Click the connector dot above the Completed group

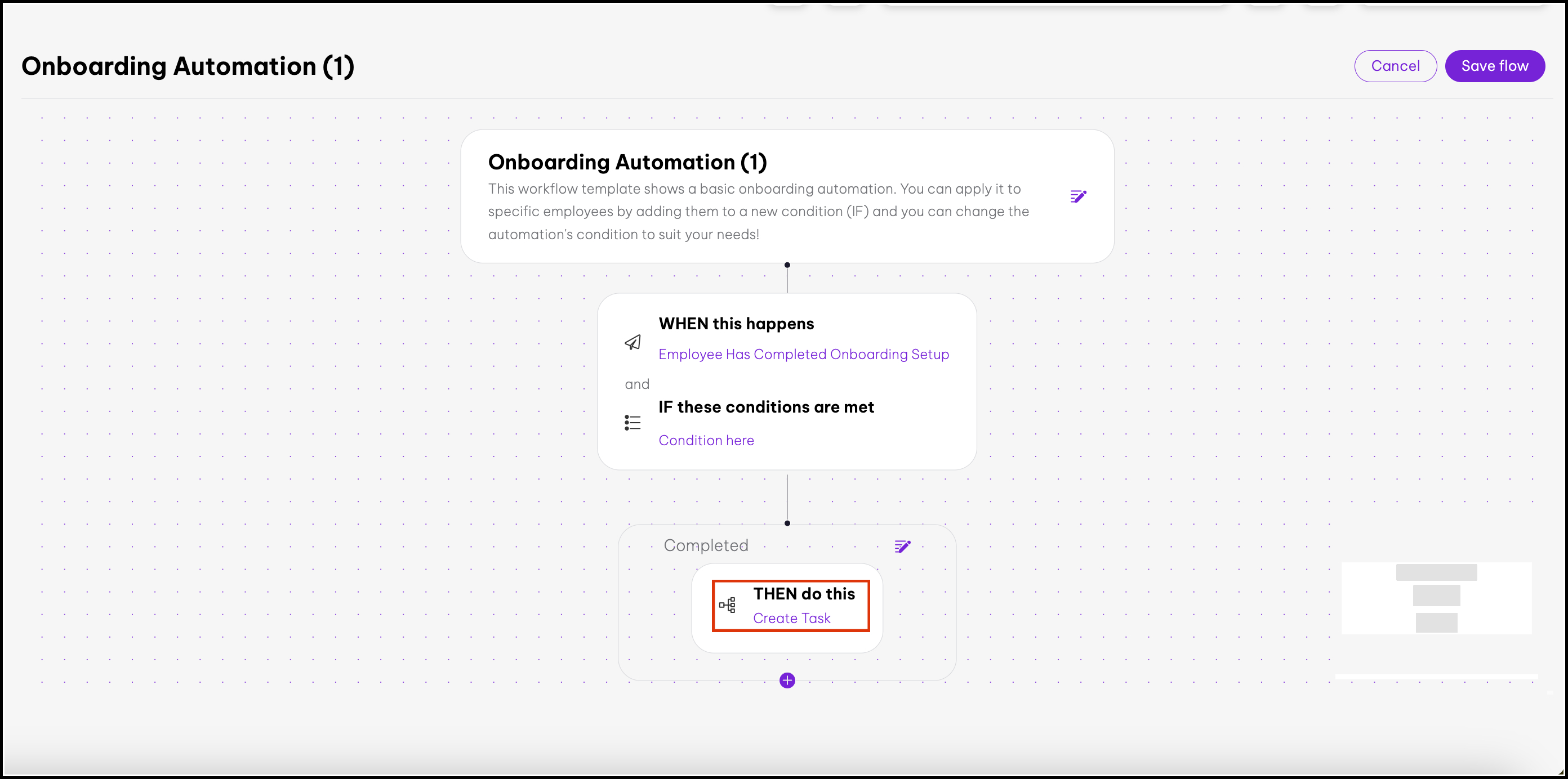click(x=787, y=523)
